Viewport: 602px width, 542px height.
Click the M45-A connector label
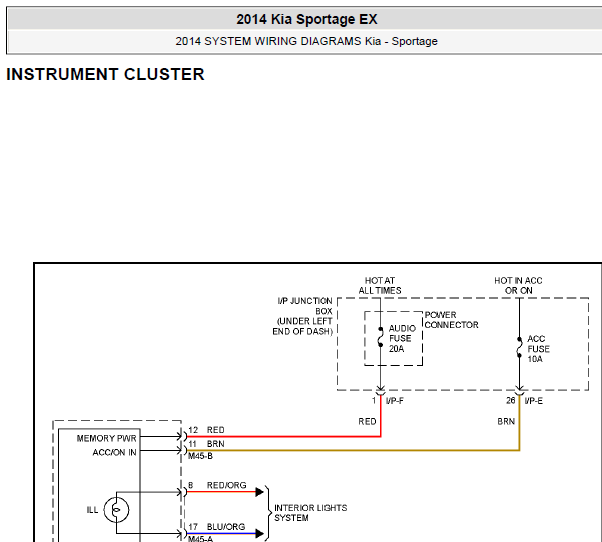(x=200, y=539)
